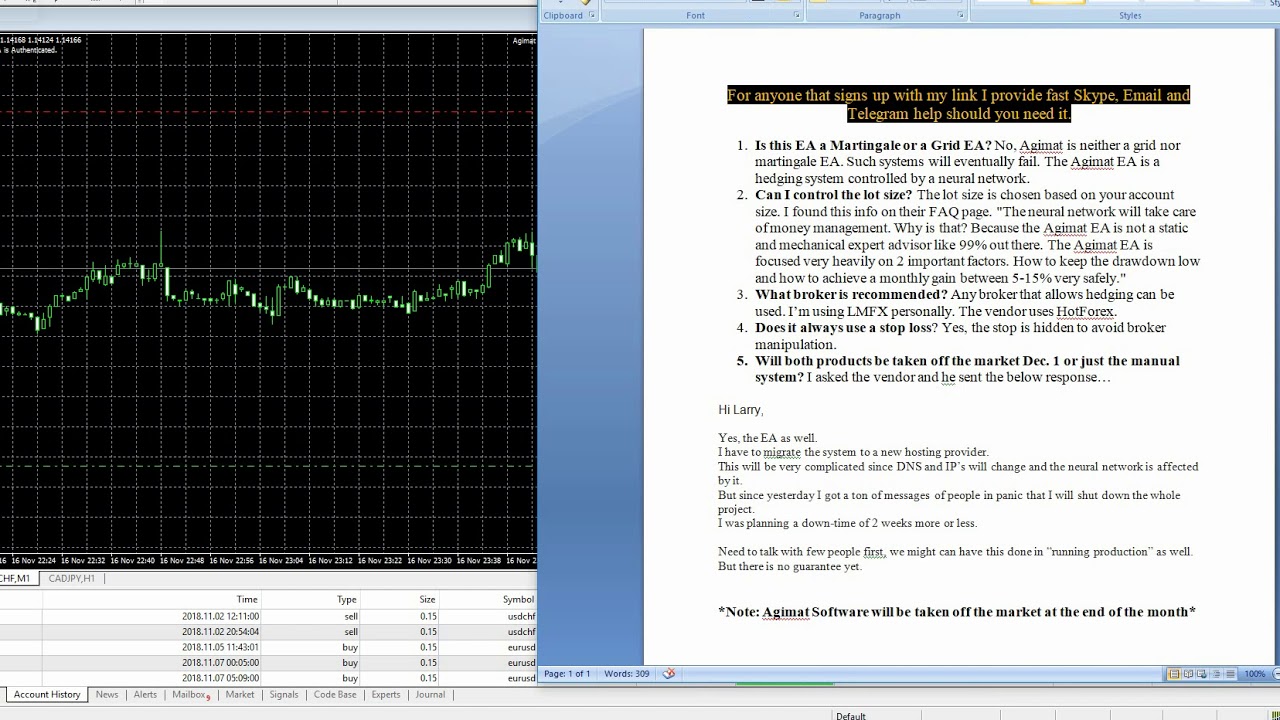Open Experts tab in MetaTrader terminal
This screenshot has width=1280, height=720.
pos(386,695)
